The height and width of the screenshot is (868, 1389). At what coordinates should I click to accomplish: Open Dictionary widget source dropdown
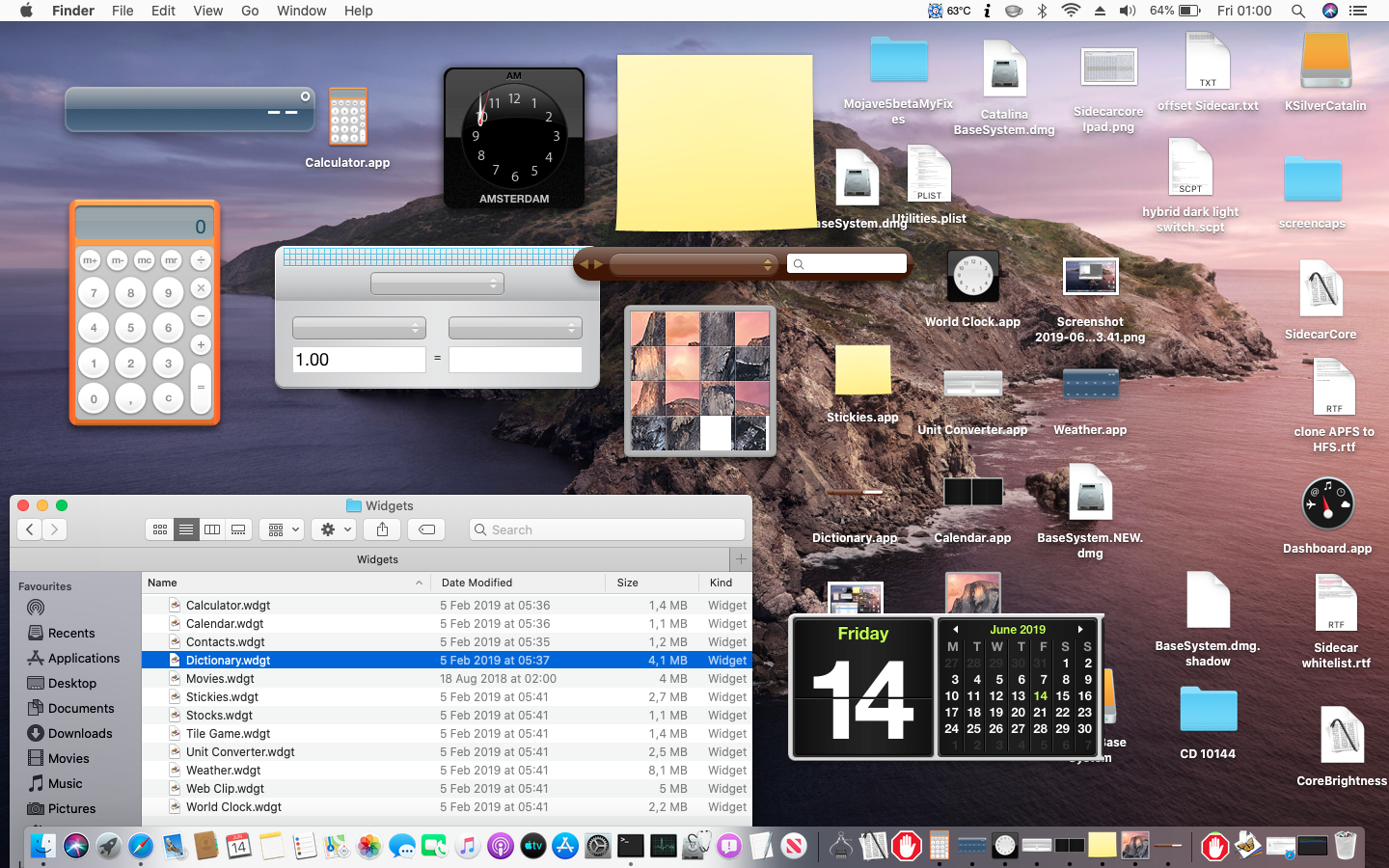(693, 263)
